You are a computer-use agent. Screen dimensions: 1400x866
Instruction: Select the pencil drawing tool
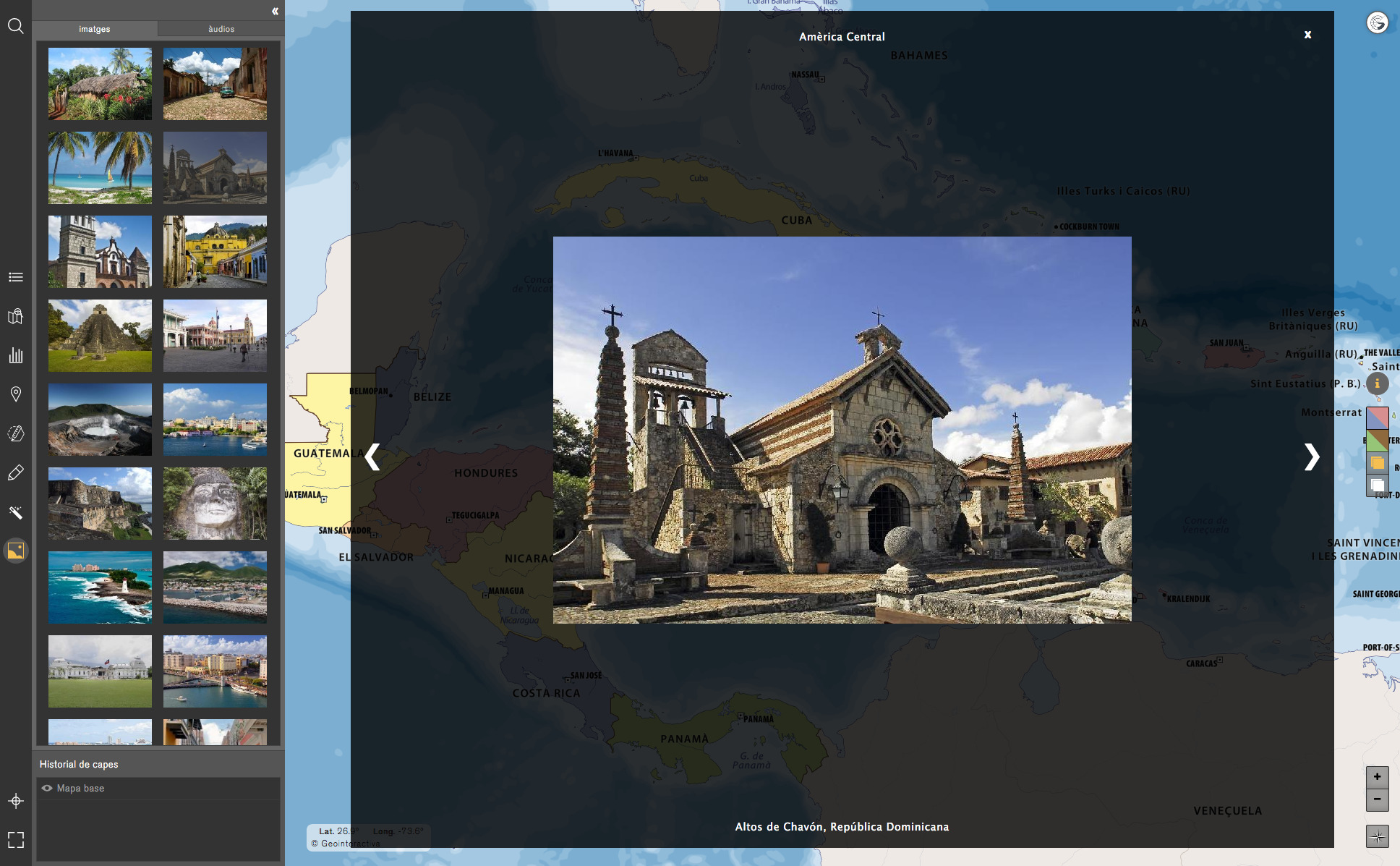click(x=15, y=472)
